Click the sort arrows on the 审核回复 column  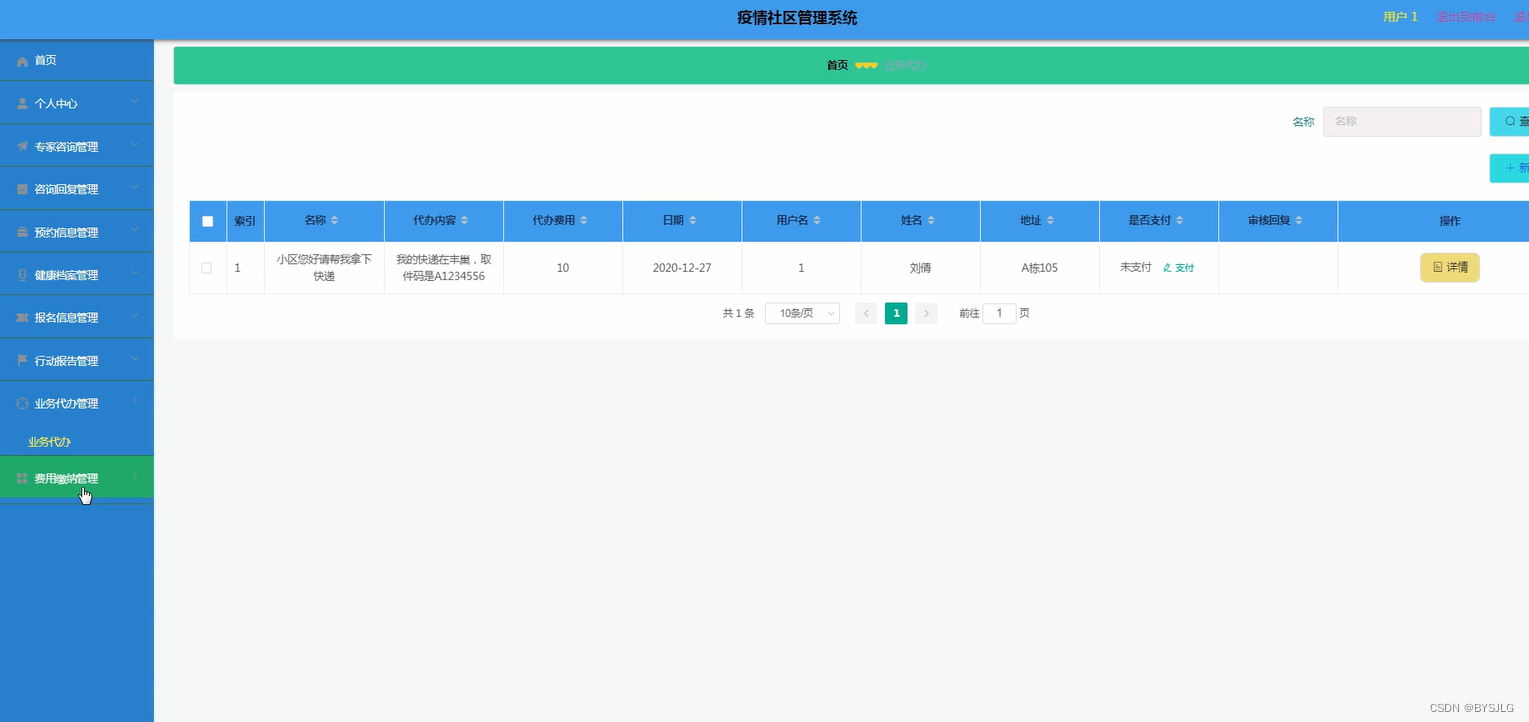[x=1298, y=221]
